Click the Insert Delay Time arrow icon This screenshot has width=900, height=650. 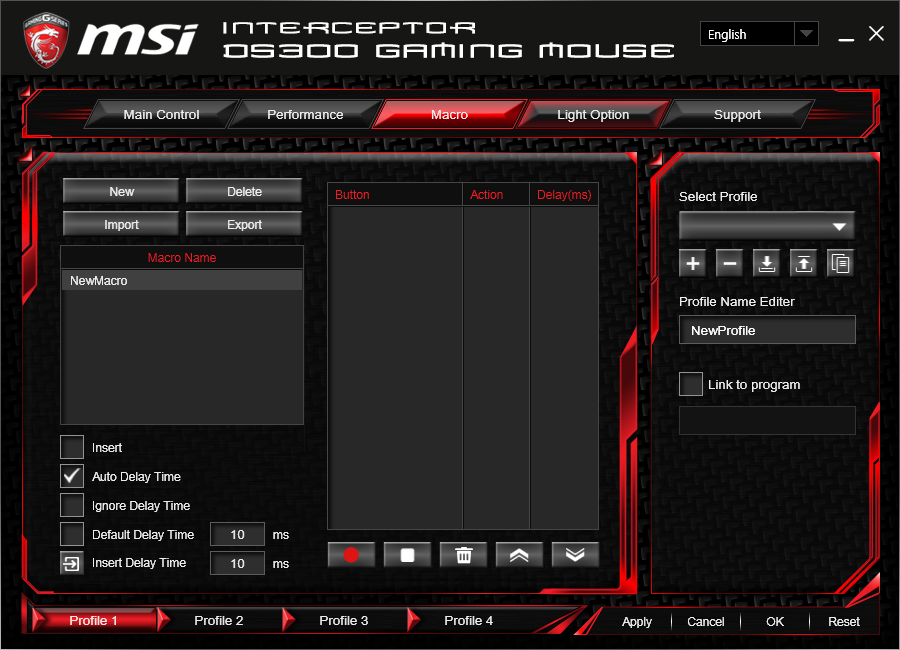[72, 563]
